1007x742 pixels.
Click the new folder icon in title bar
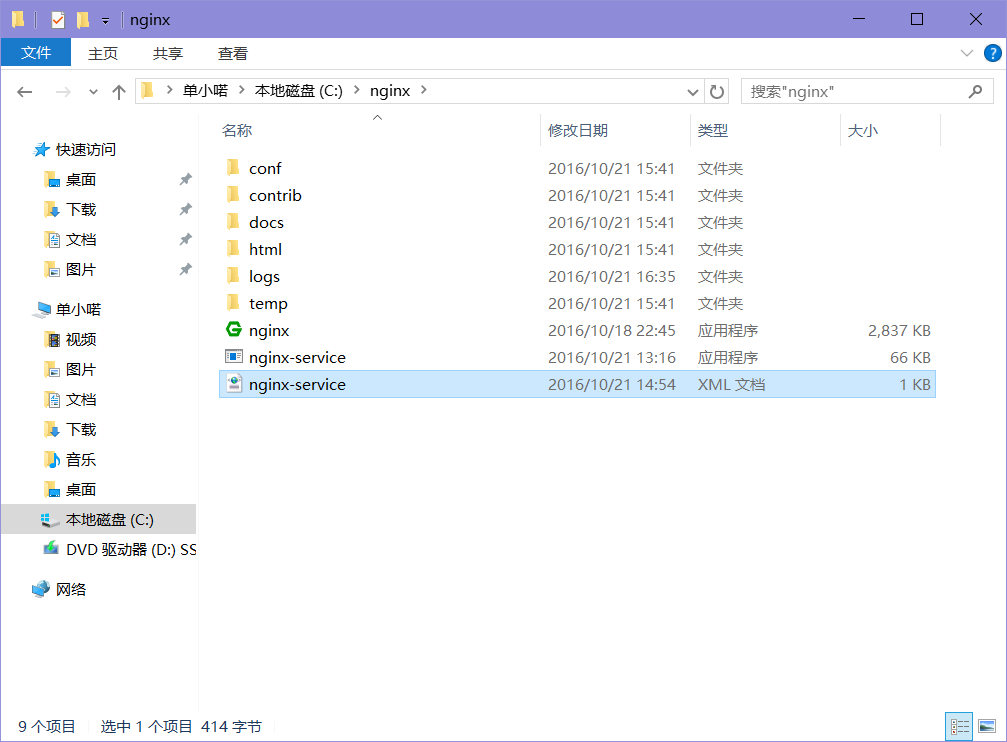coord(83,20)
